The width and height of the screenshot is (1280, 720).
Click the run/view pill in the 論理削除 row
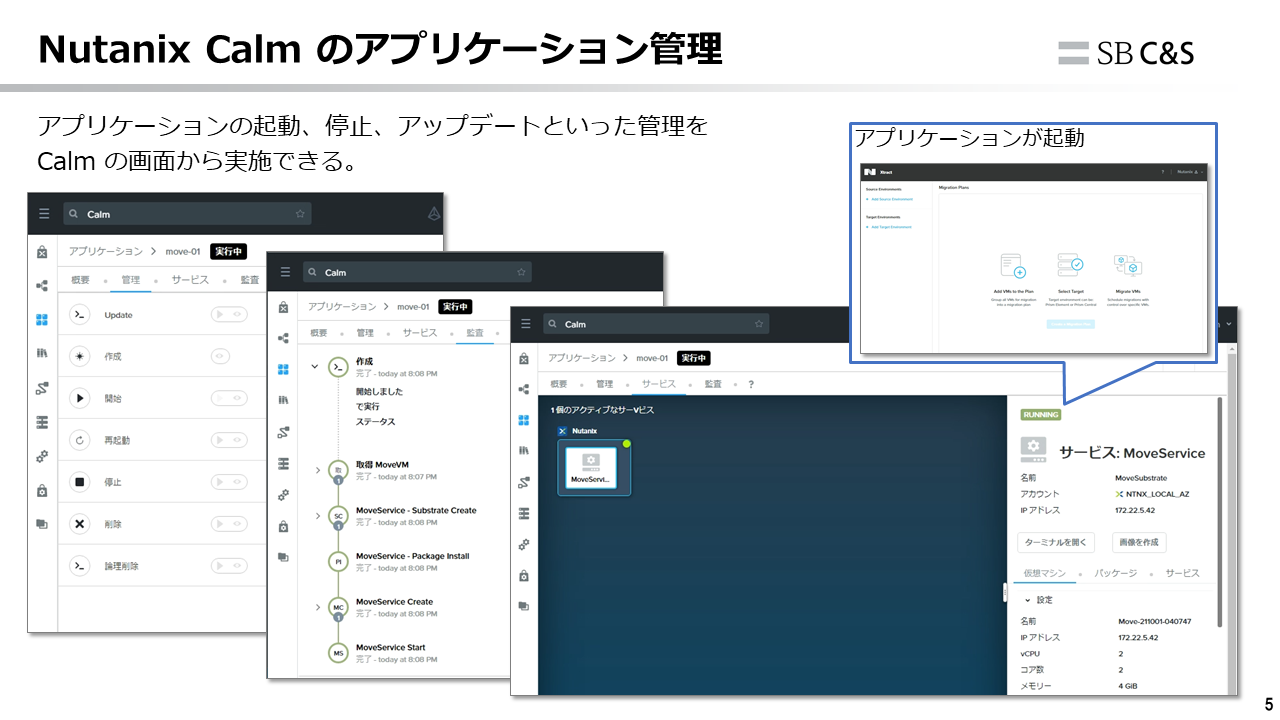point(228,566)
